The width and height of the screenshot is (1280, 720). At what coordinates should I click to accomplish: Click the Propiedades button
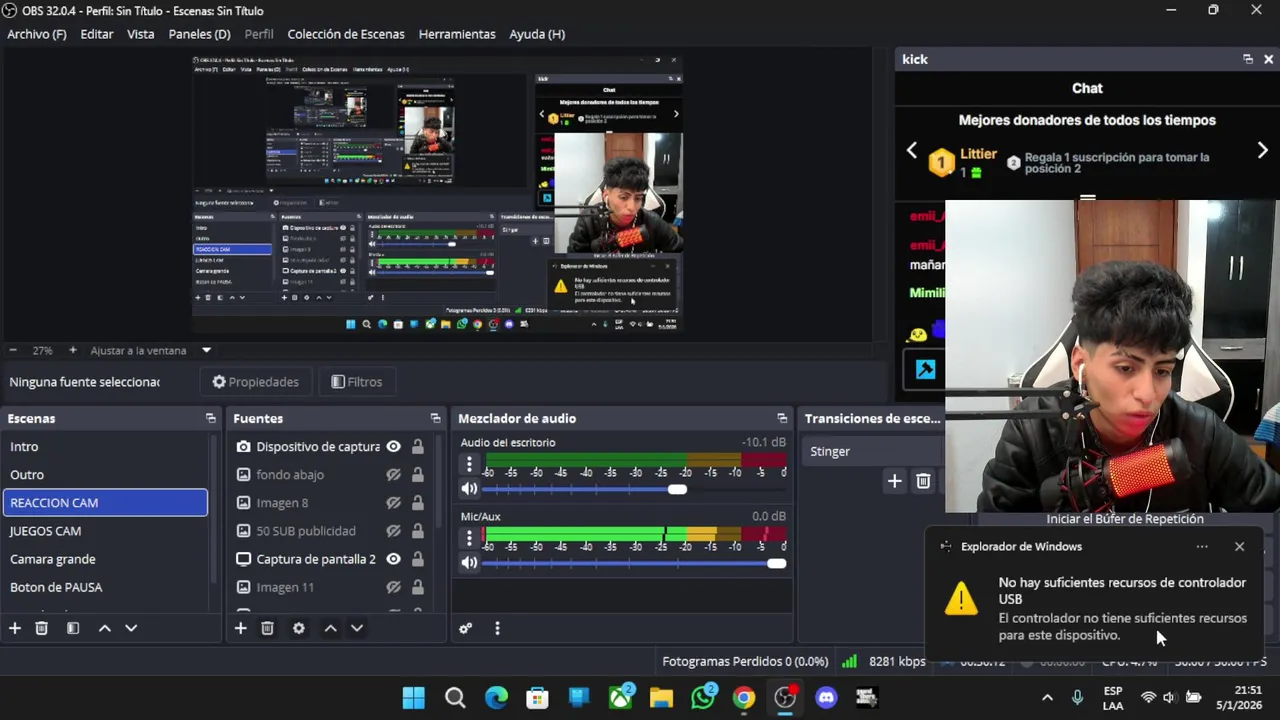(256, 382)
